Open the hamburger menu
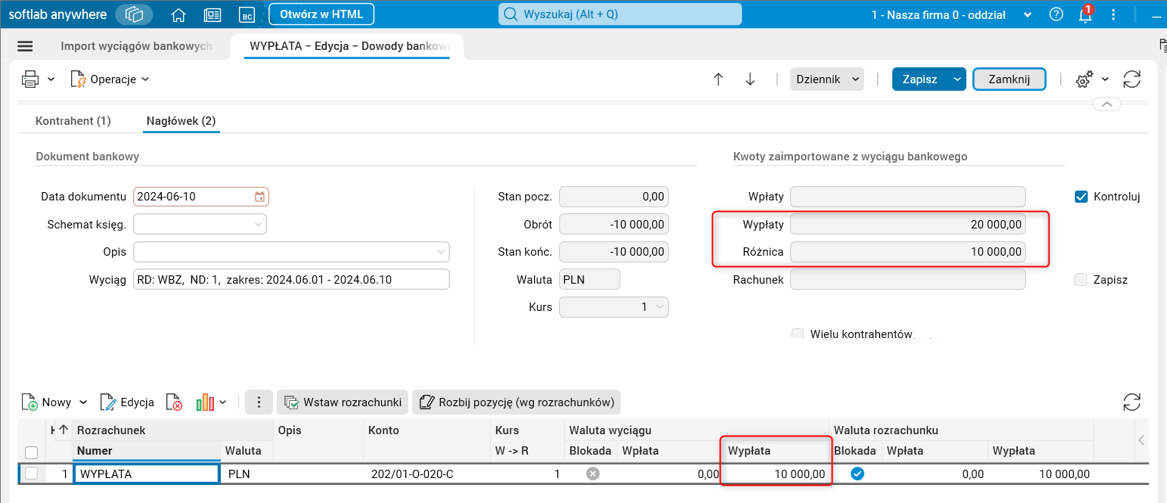 pos(25,46)
